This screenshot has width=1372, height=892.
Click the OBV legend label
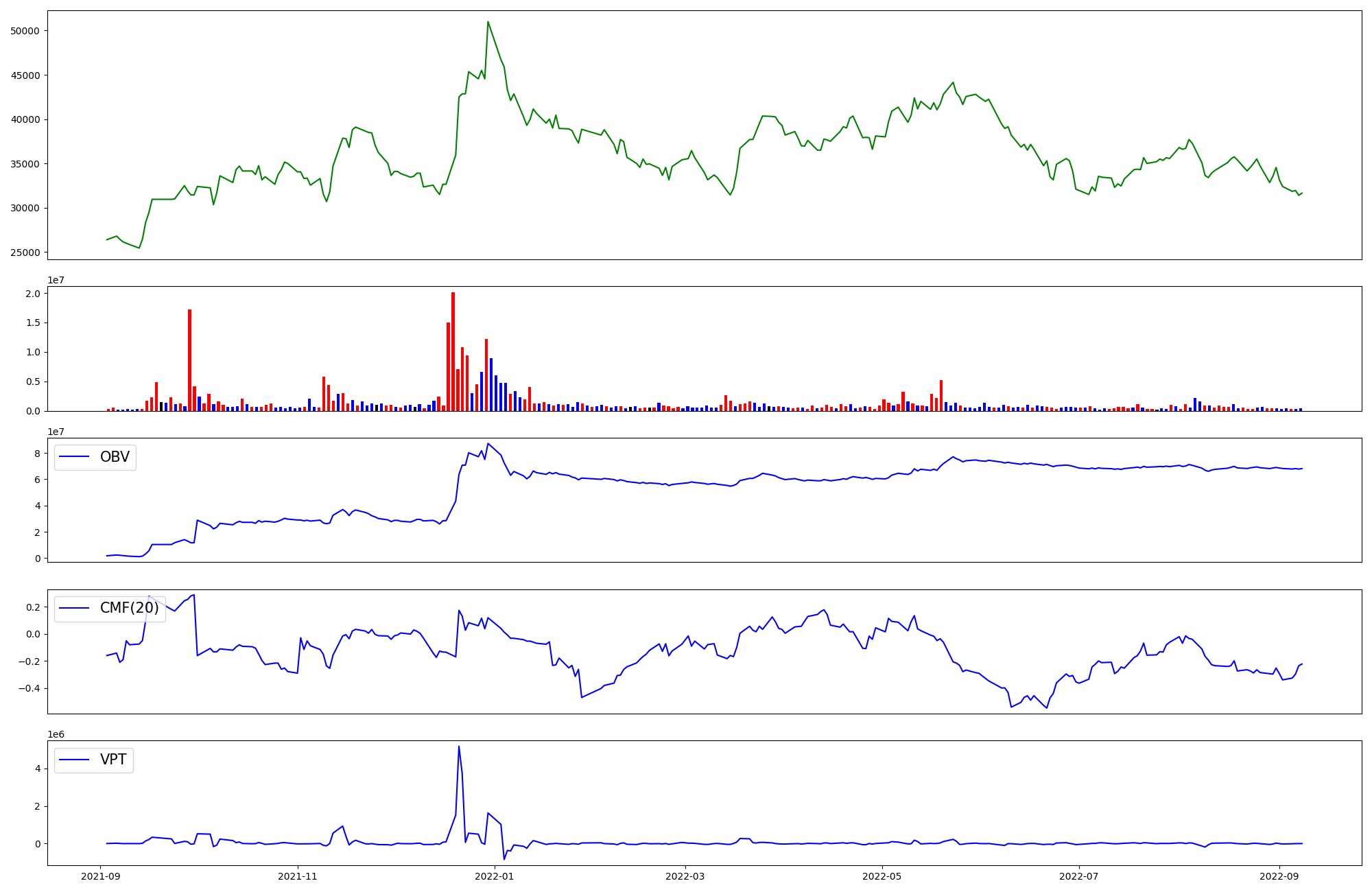click(x=115, y=457)
